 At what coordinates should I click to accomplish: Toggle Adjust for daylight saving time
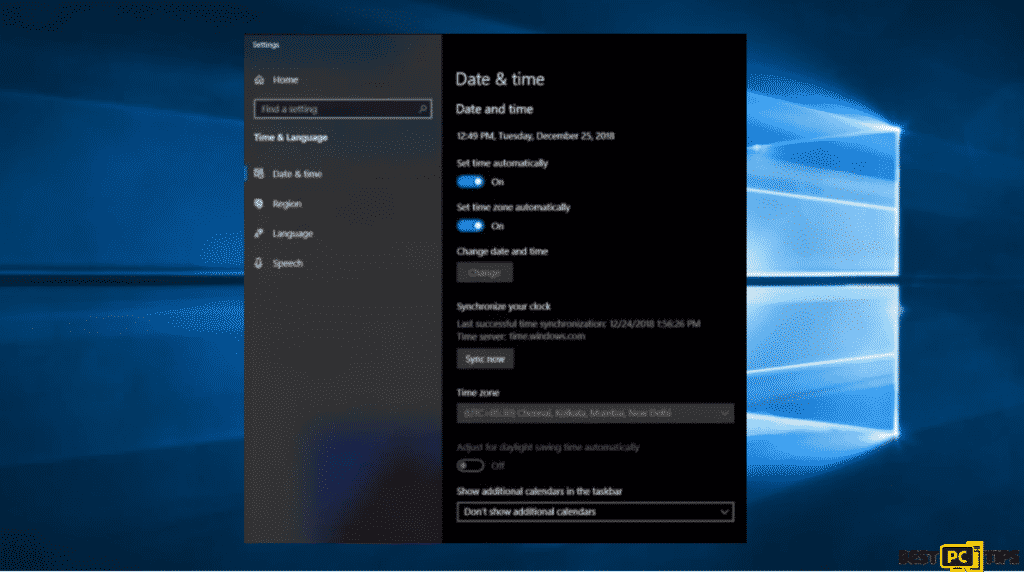tap(470, 466)
